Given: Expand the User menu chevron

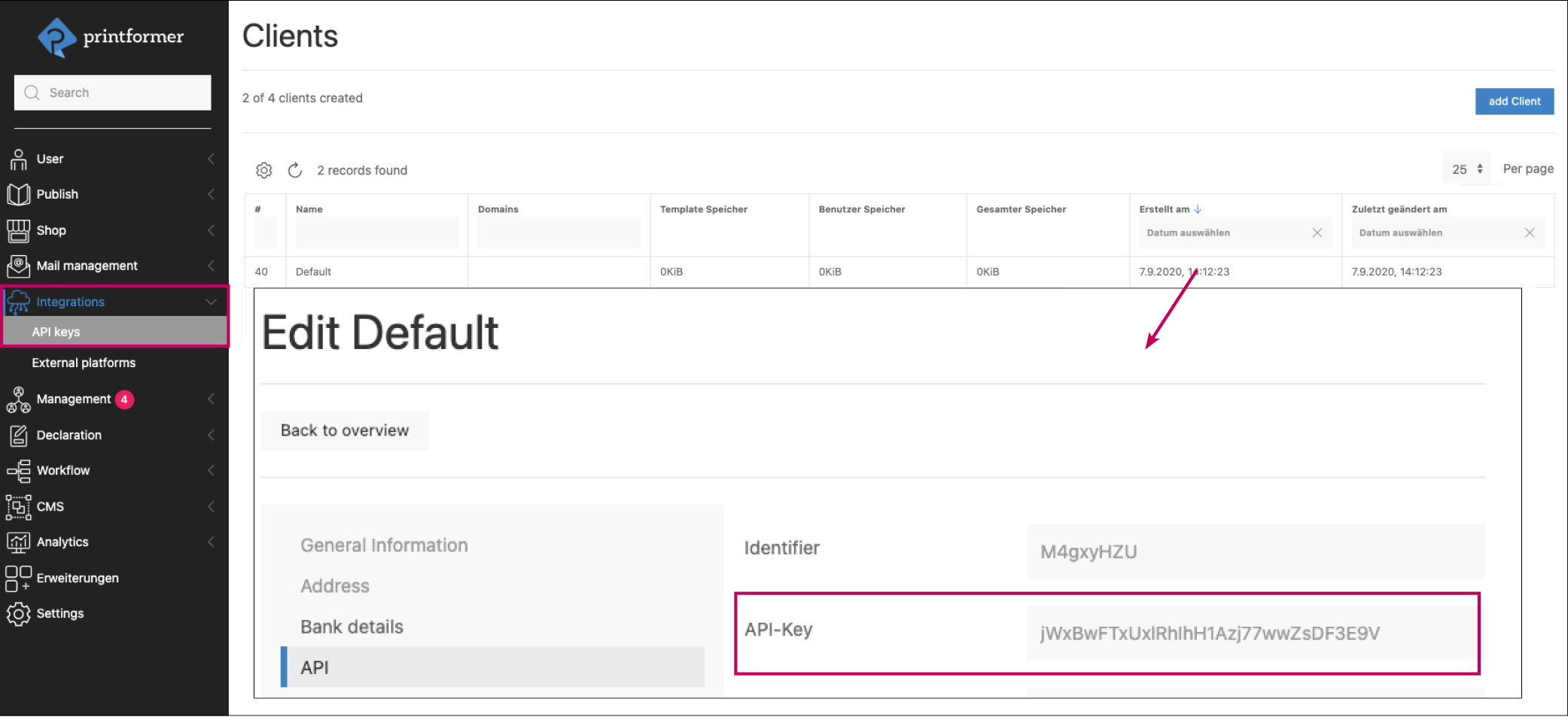Looking at the screenshot, I should point(211,159).
